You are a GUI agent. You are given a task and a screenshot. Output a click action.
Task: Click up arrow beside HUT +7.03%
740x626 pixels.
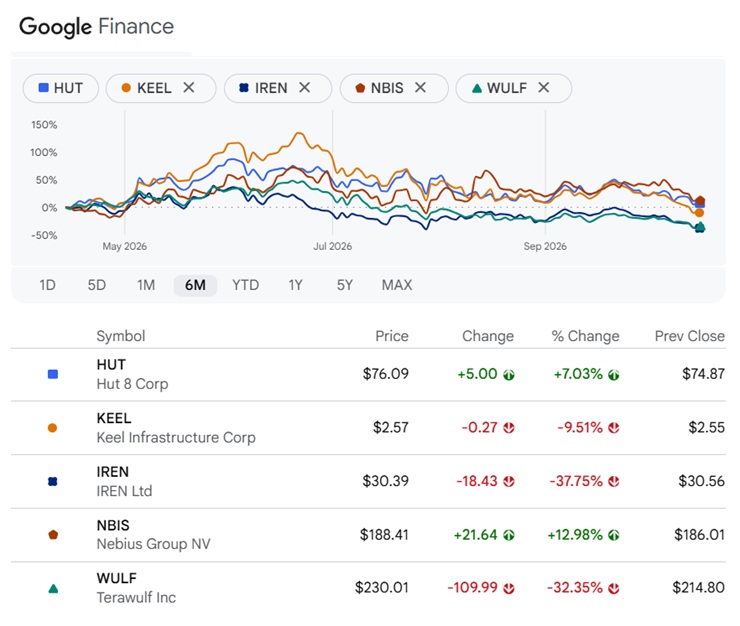pos(614,375)
